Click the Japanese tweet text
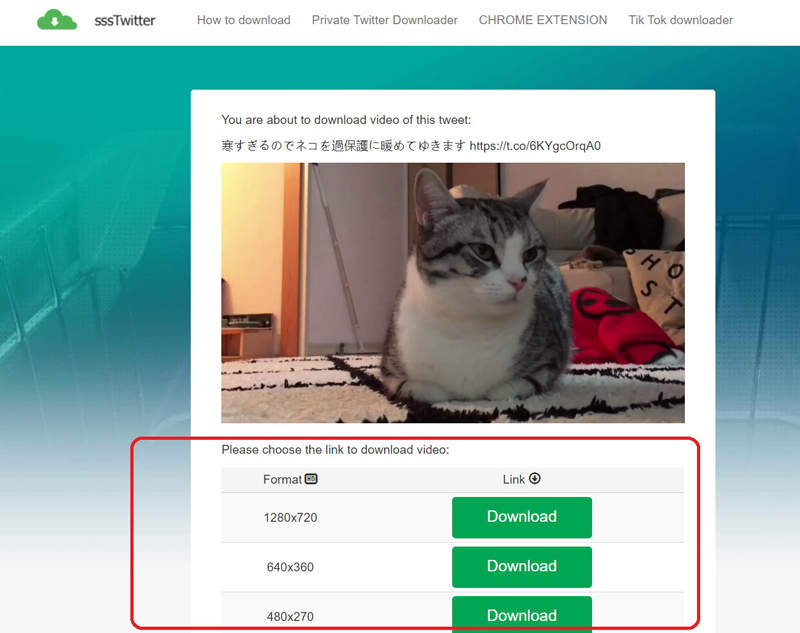Viewport: 800px width, 633px height. tap(343, 146)
